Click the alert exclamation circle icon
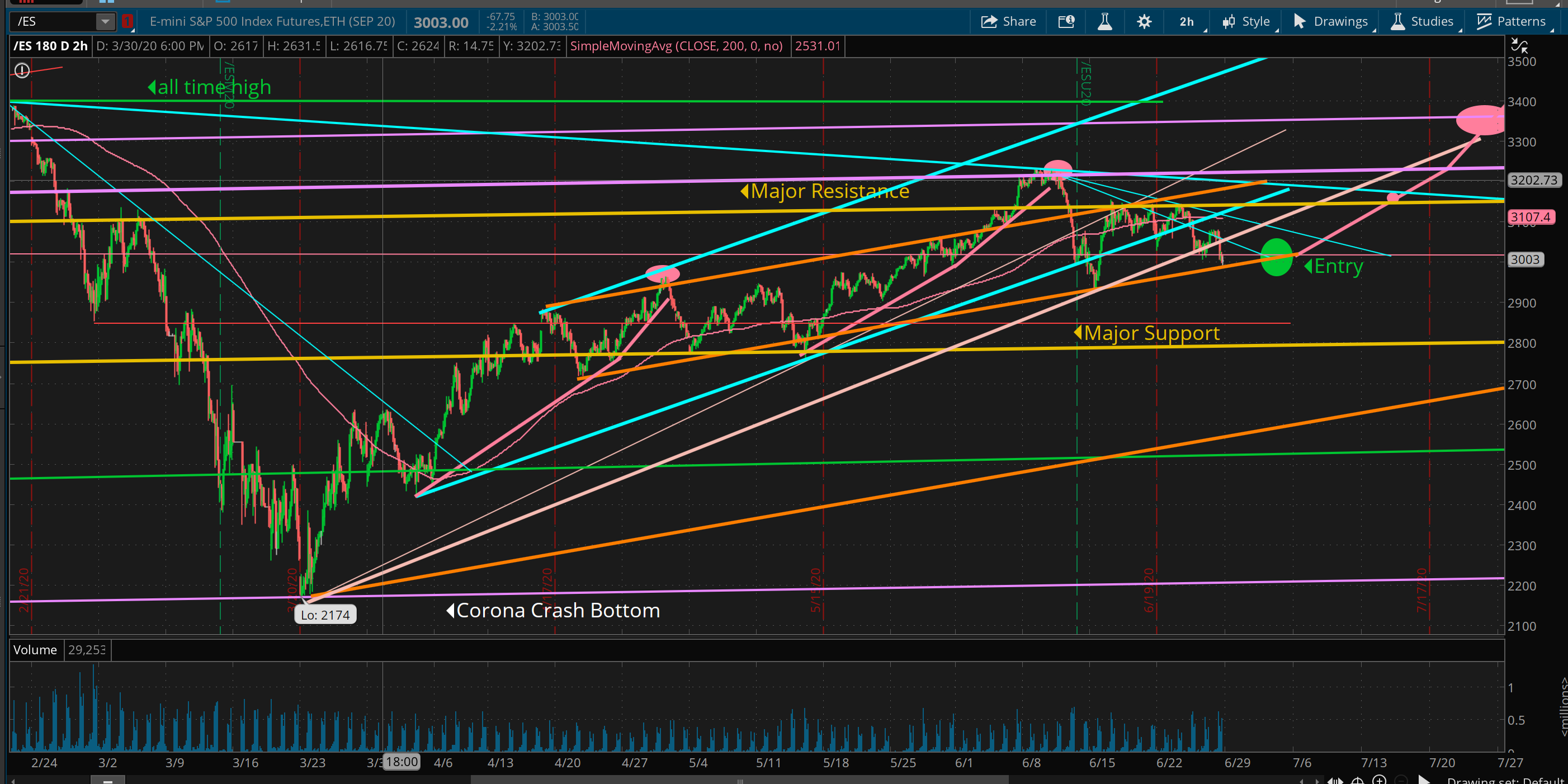 click(22, 70)
